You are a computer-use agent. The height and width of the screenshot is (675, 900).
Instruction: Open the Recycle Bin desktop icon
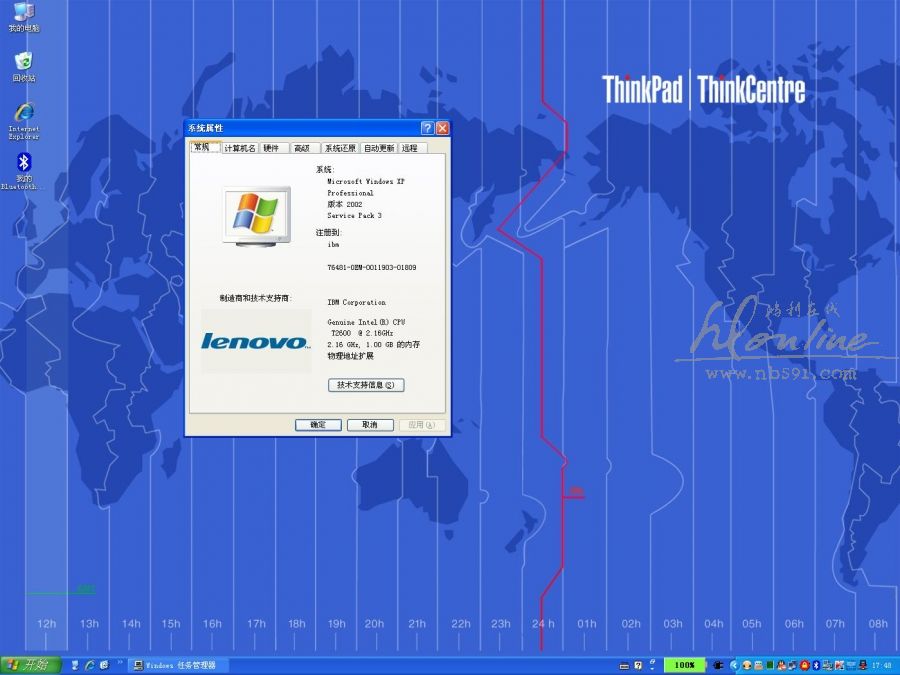pos(23,64)
